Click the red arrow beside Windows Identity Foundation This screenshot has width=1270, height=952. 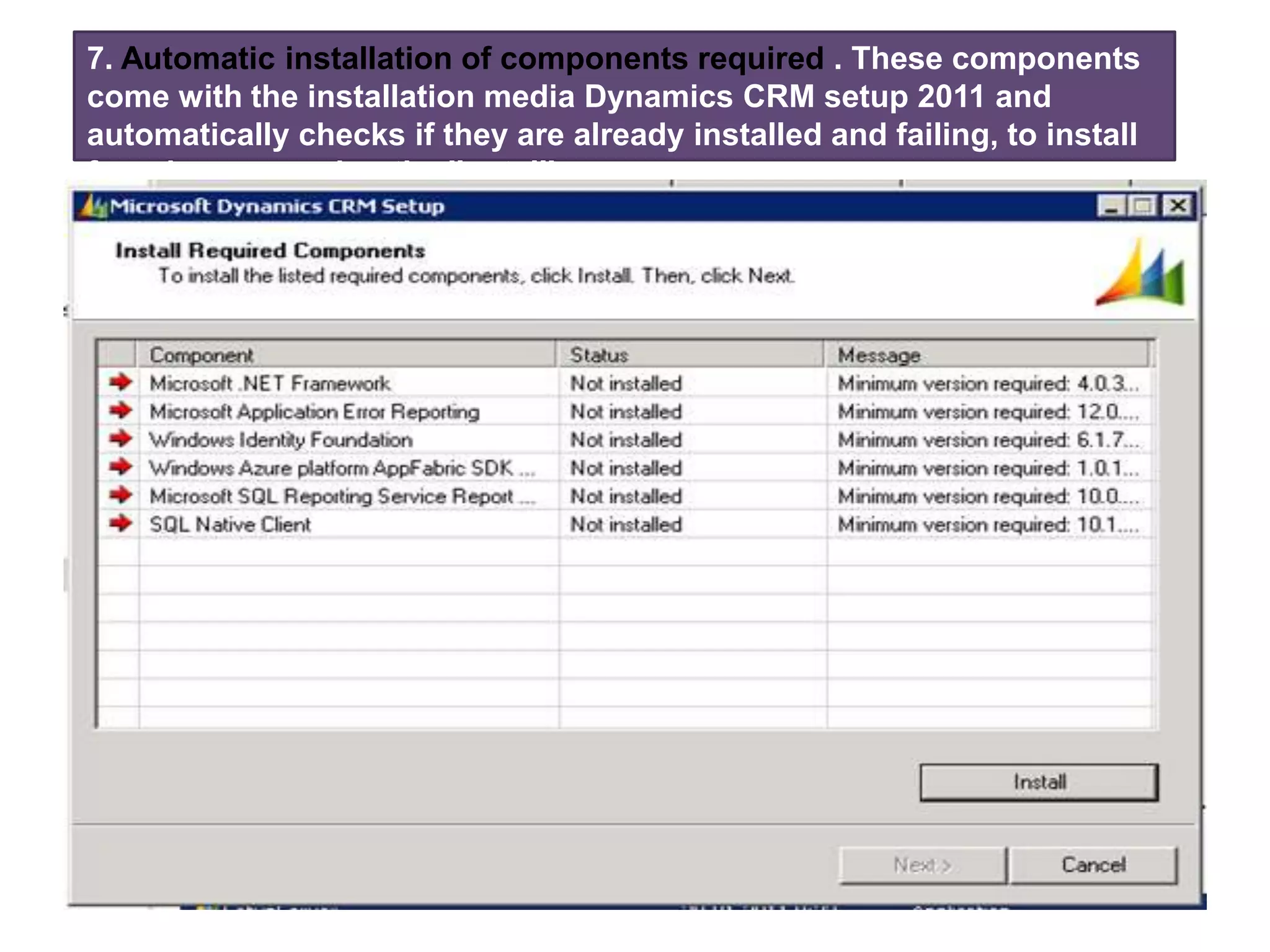pos(120,439)
